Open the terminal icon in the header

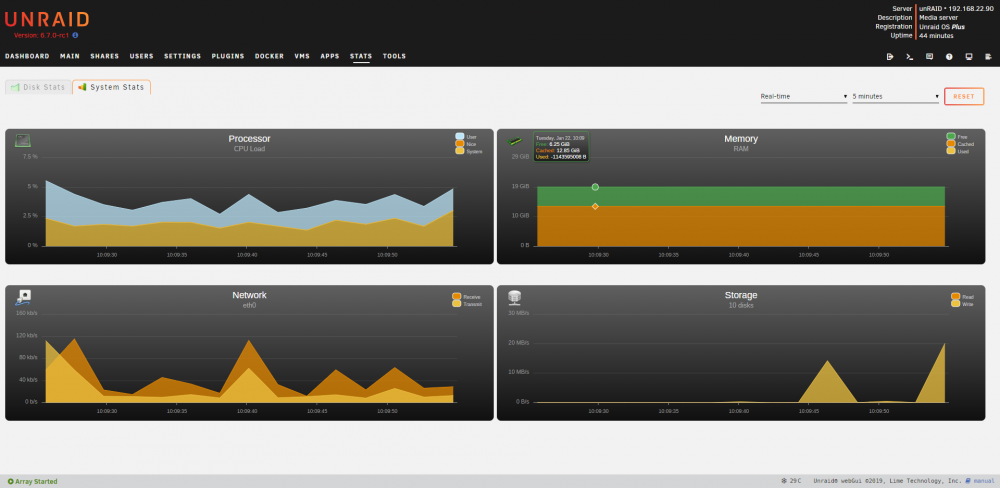tap(910, 57)
